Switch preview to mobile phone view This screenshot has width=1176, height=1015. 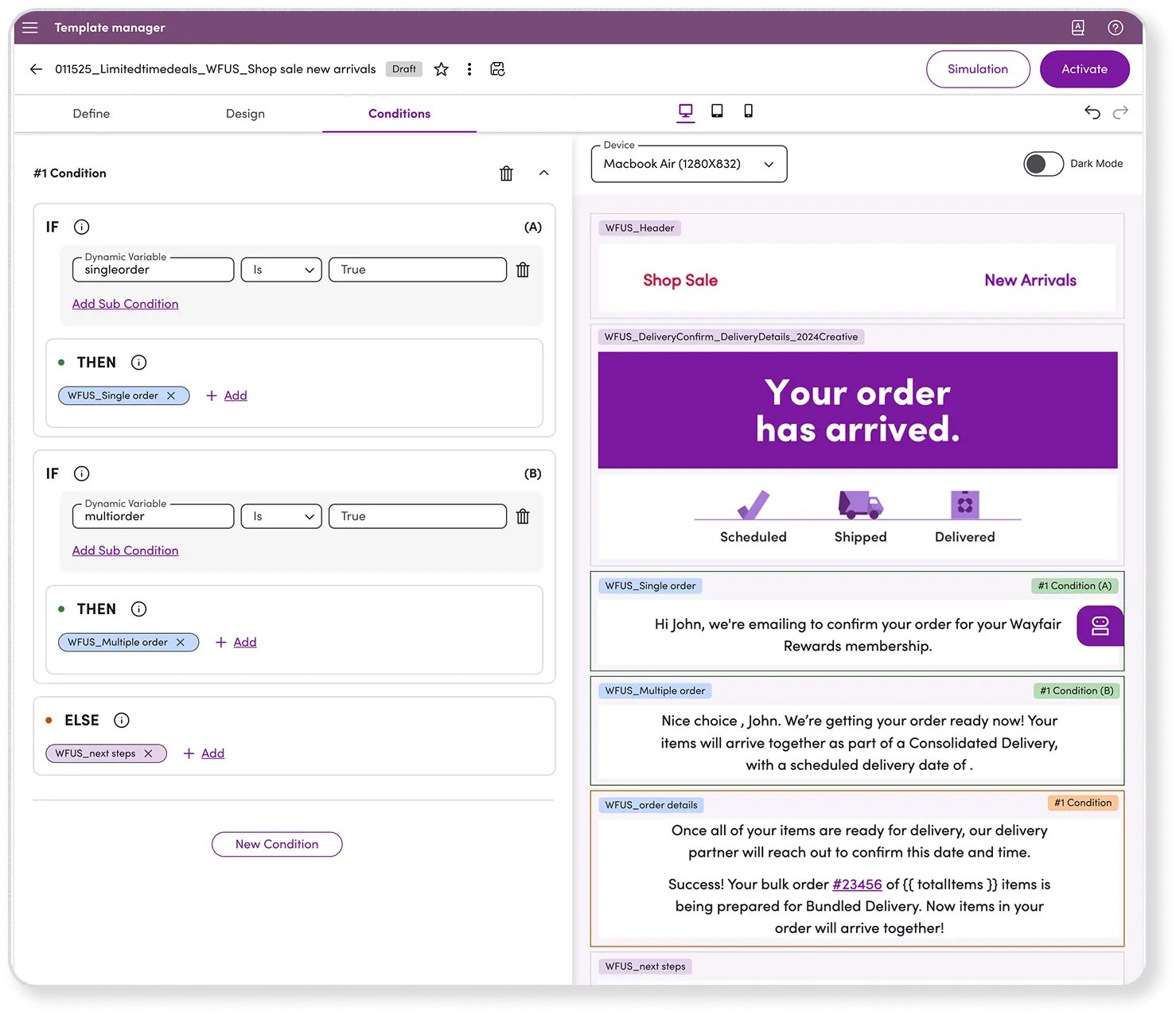tap(748, 111)
